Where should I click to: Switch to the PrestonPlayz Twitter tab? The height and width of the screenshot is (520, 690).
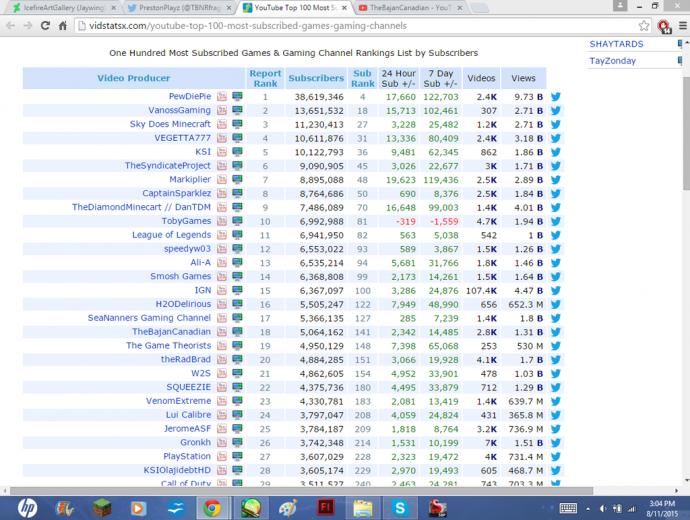click(x=179, y=7)
